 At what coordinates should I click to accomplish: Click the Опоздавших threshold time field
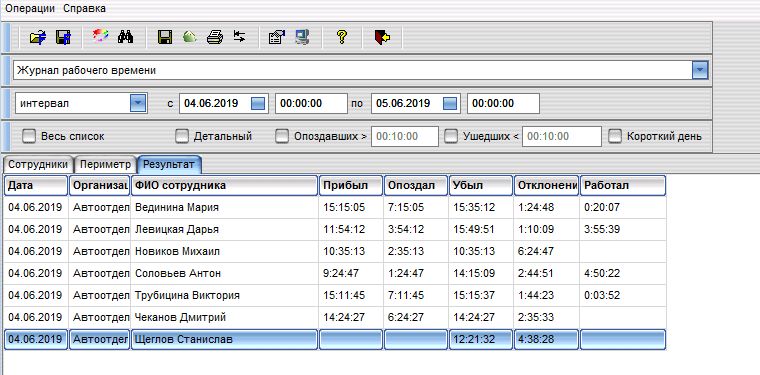pyautogui.click(x=405, y=137)
